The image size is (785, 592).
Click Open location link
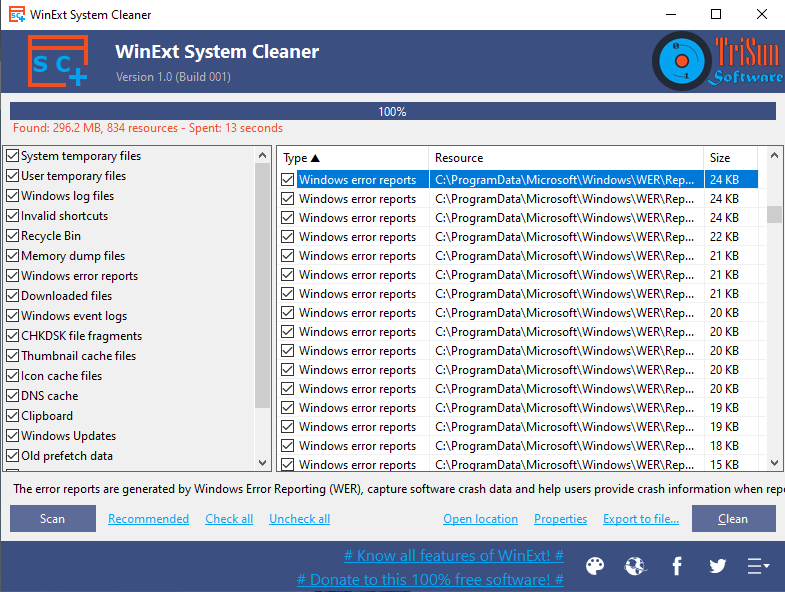click(x=480, y=519)
